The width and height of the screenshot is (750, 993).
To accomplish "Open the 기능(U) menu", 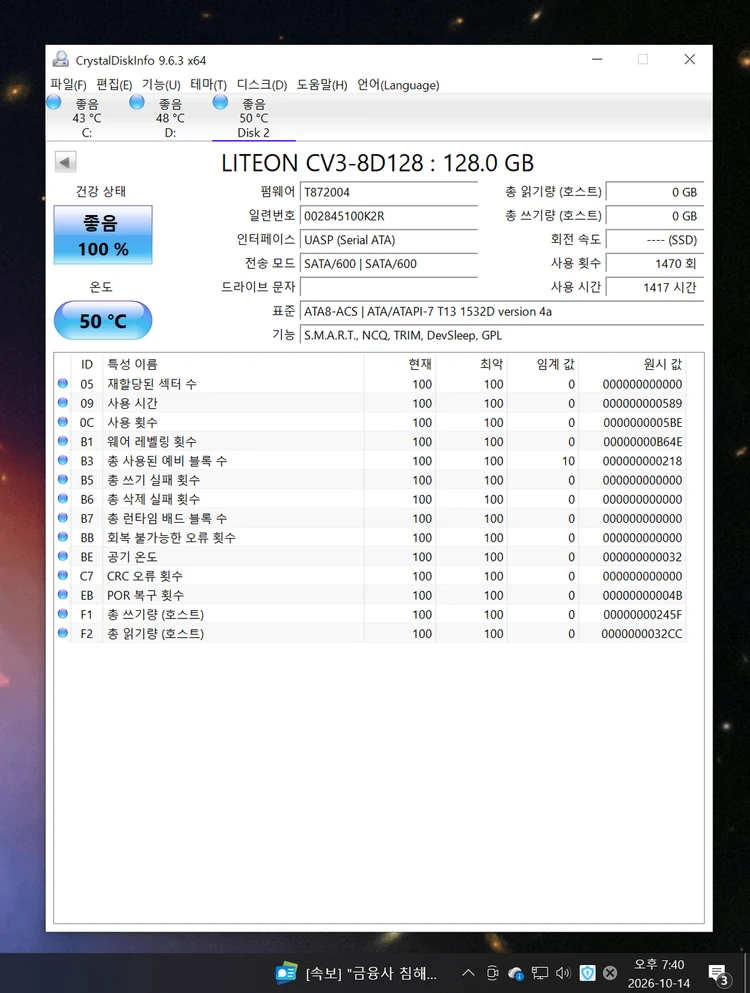I will click(161, 84).
